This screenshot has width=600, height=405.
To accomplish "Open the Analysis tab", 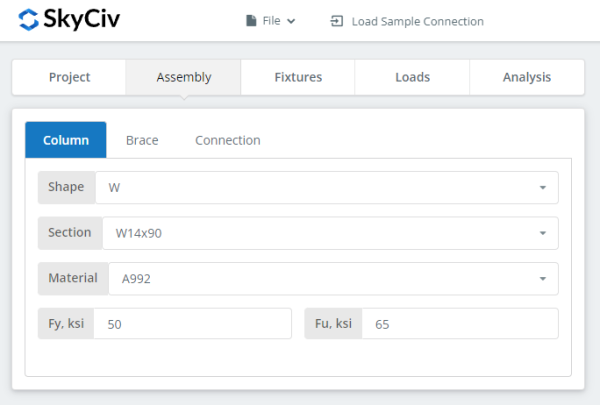I will 527,77.
